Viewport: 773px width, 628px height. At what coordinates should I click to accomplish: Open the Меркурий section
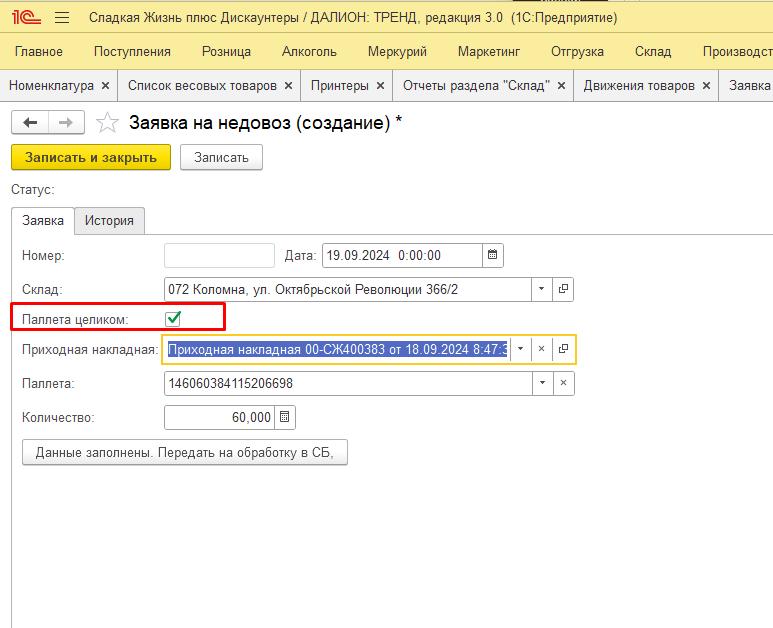coord(397,52)
